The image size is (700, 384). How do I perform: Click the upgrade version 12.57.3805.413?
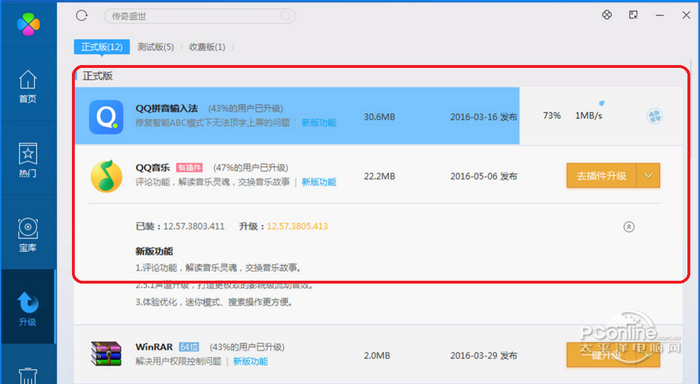[x=297, y=226]
